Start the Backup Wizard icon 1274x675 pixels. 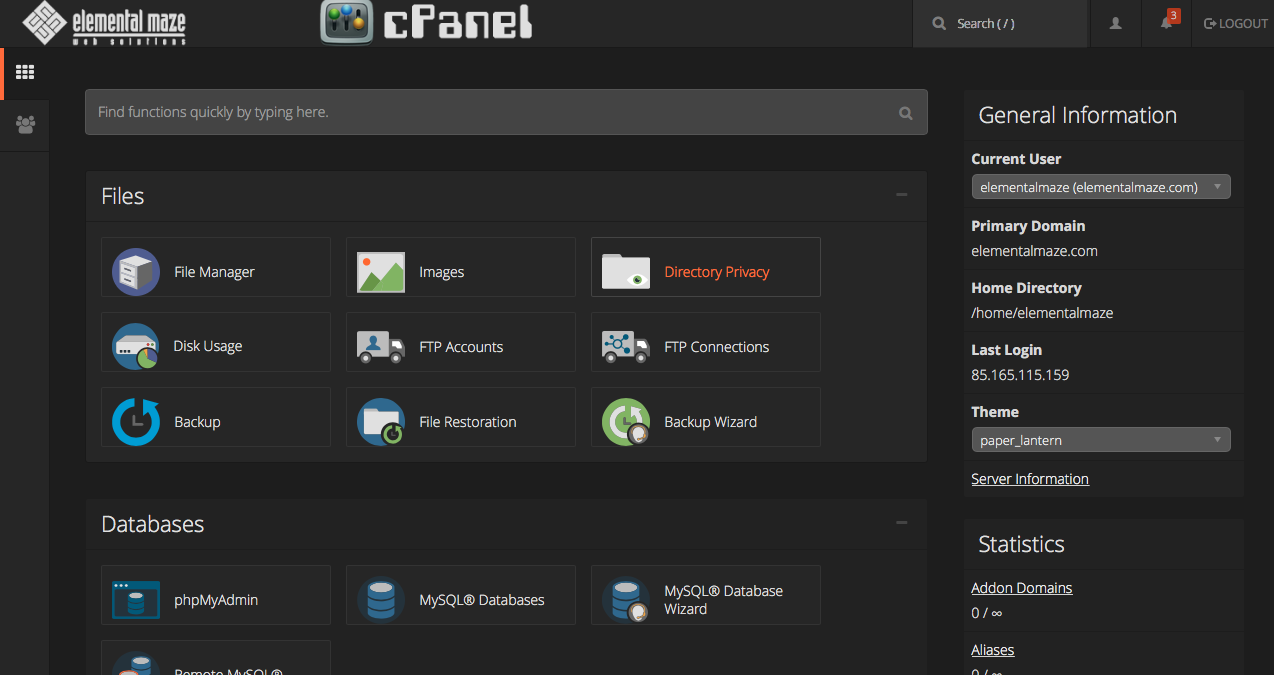(626, 422)
